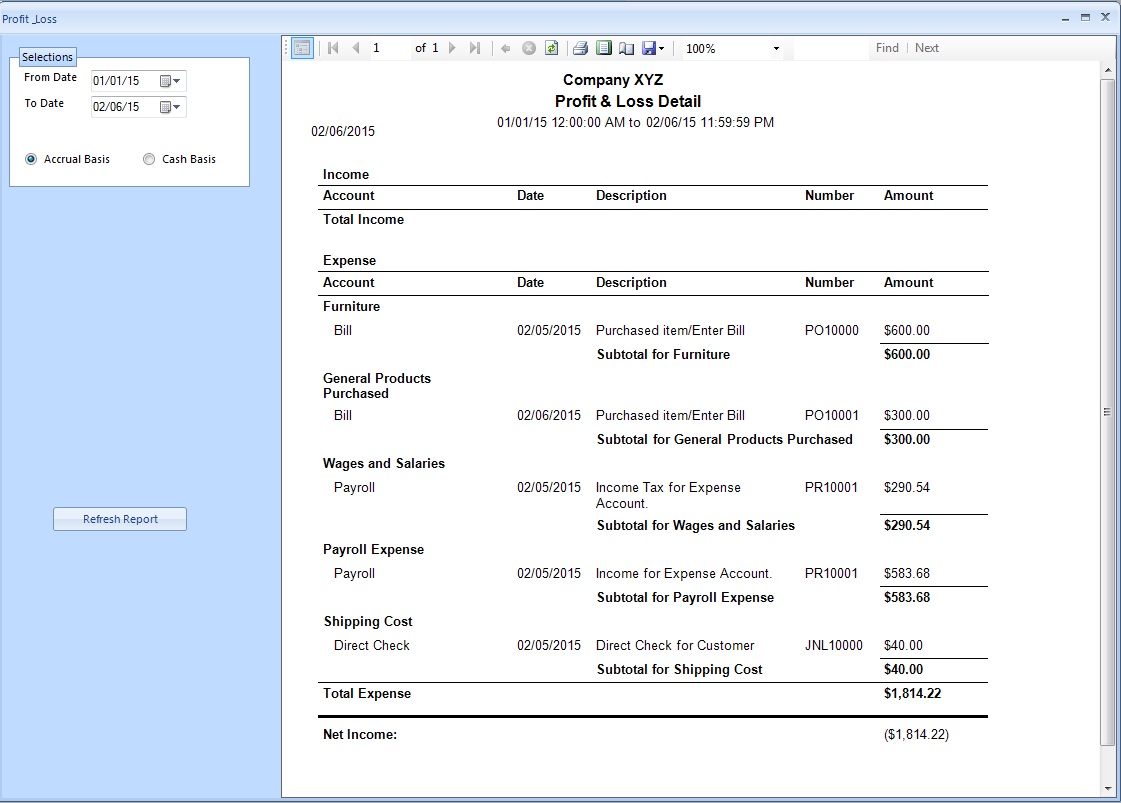
Task: Select Cash Basis radio button
Action: tap(149, 159)
